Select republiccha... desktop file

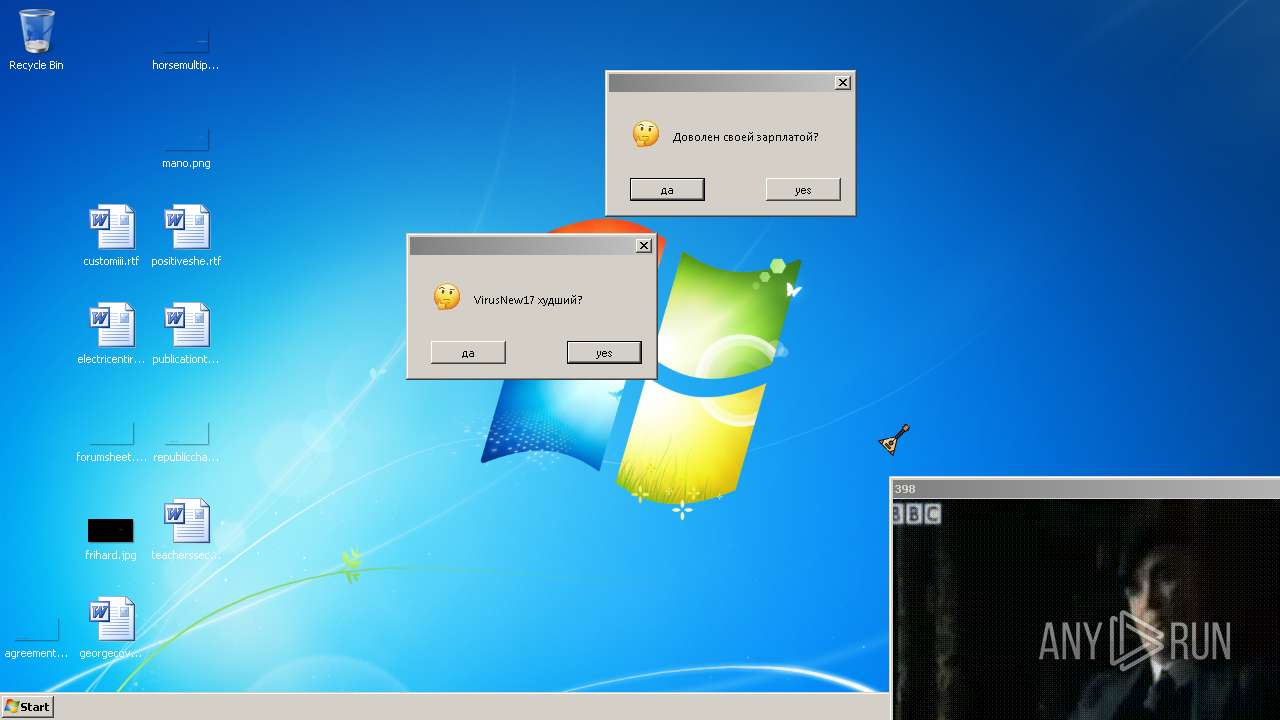click(x=186, y=441)
